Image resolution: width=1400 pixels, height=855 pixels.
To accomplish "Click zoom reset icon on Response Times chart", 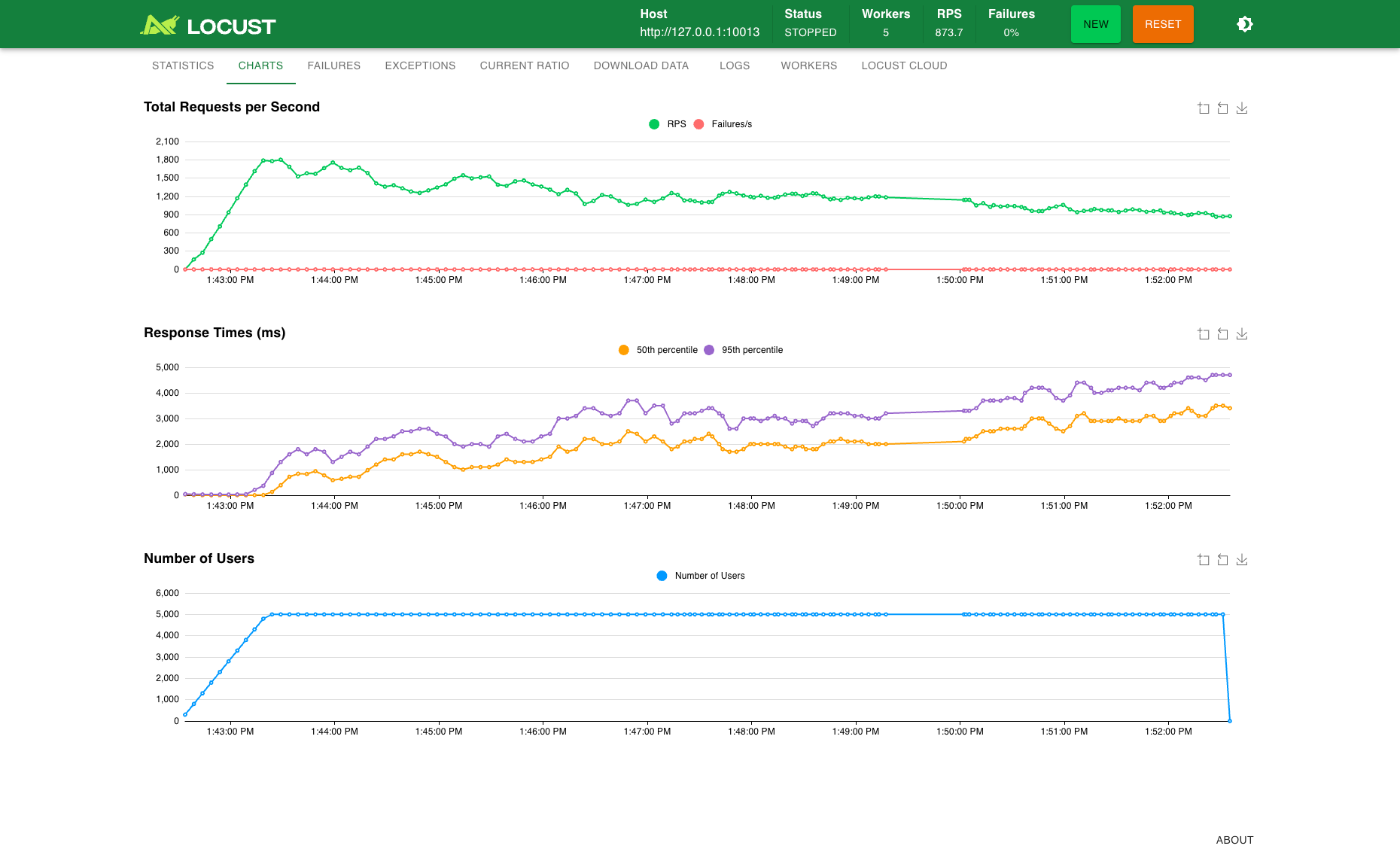I will (x=1222, y=334).
